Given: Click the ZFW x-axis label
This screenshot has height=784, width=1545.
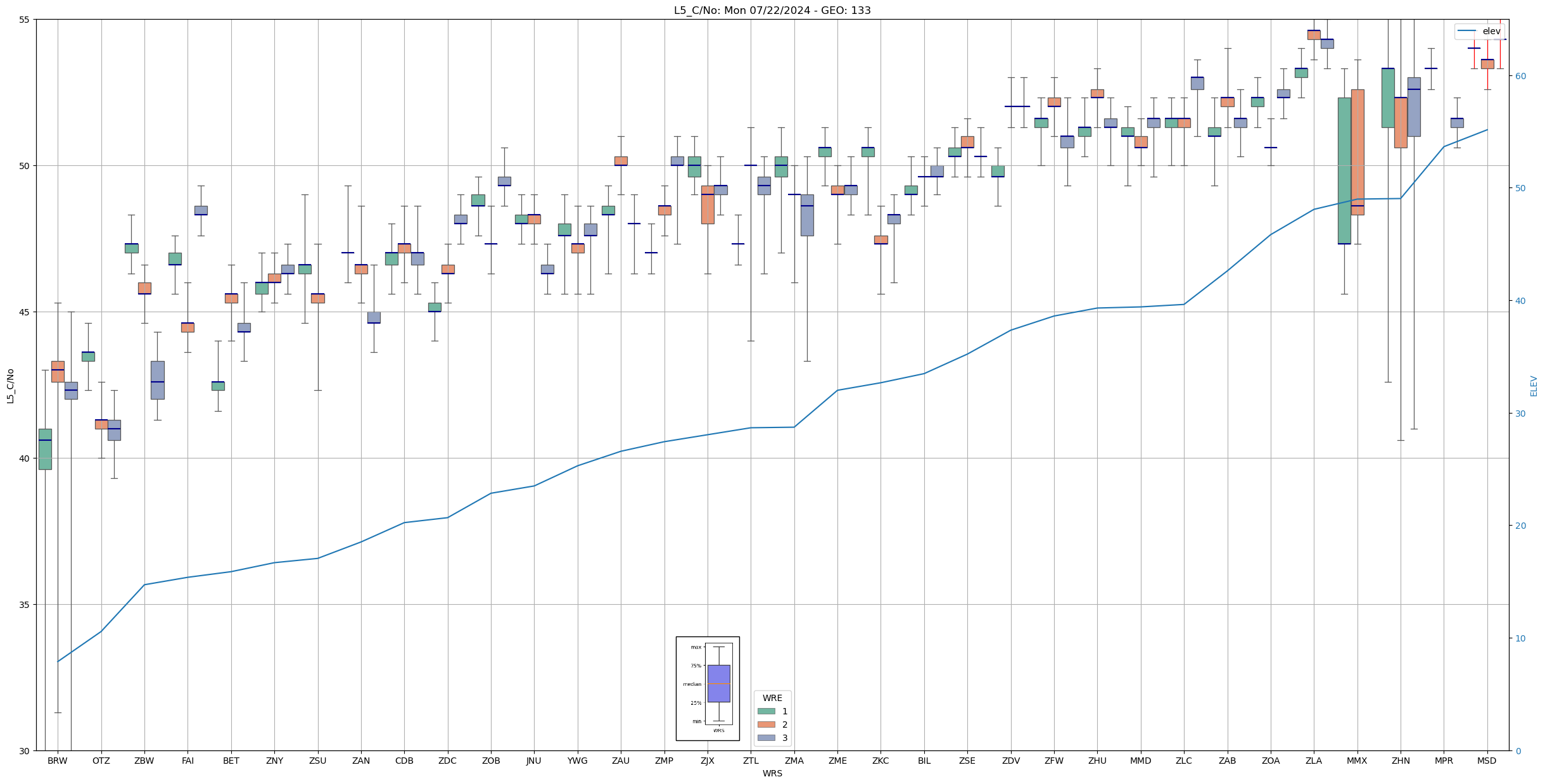Looking at the screenshot, I should click(x=1054, y=761).
